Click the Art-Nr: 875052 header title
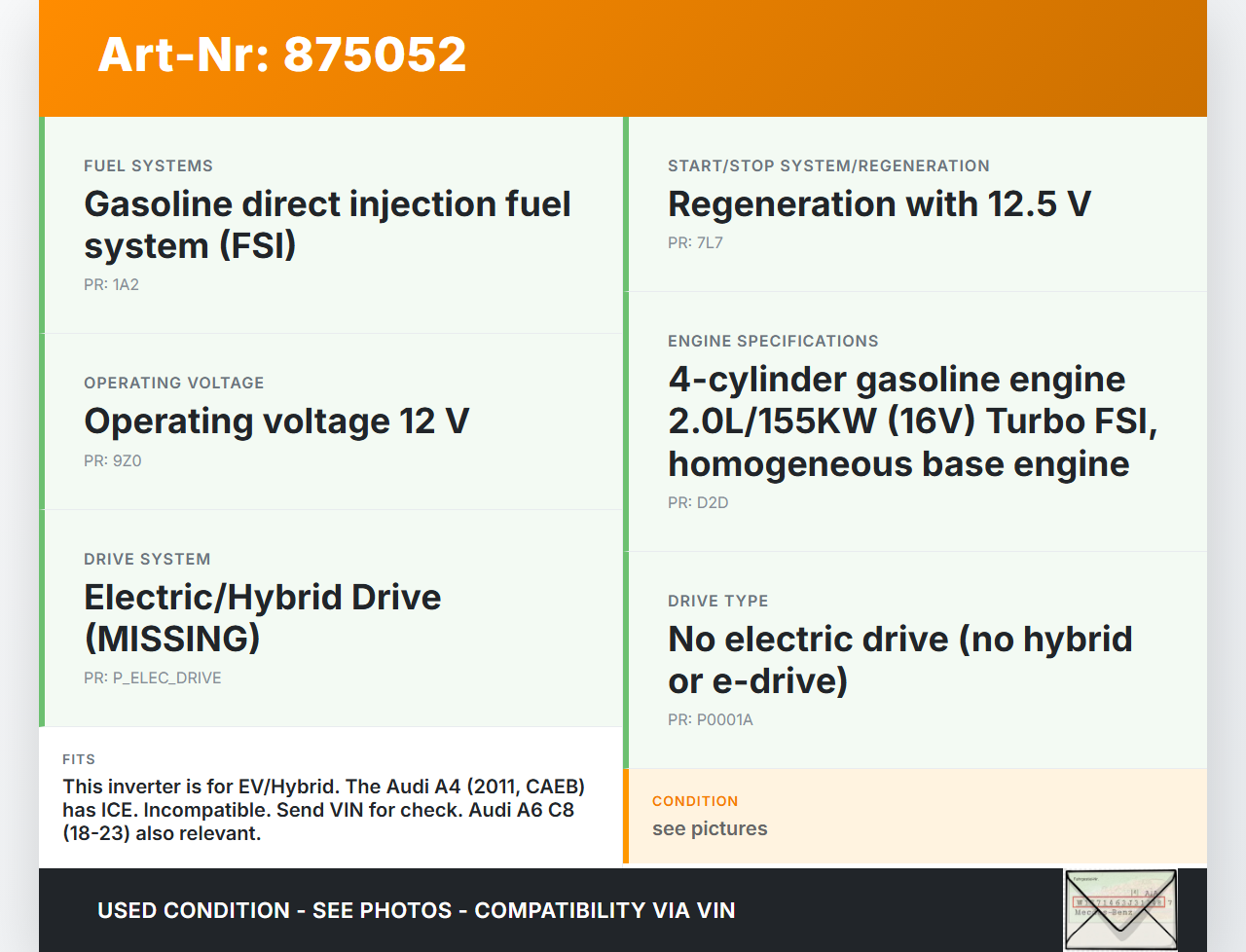1246x952 pixels. coord(282,55)
